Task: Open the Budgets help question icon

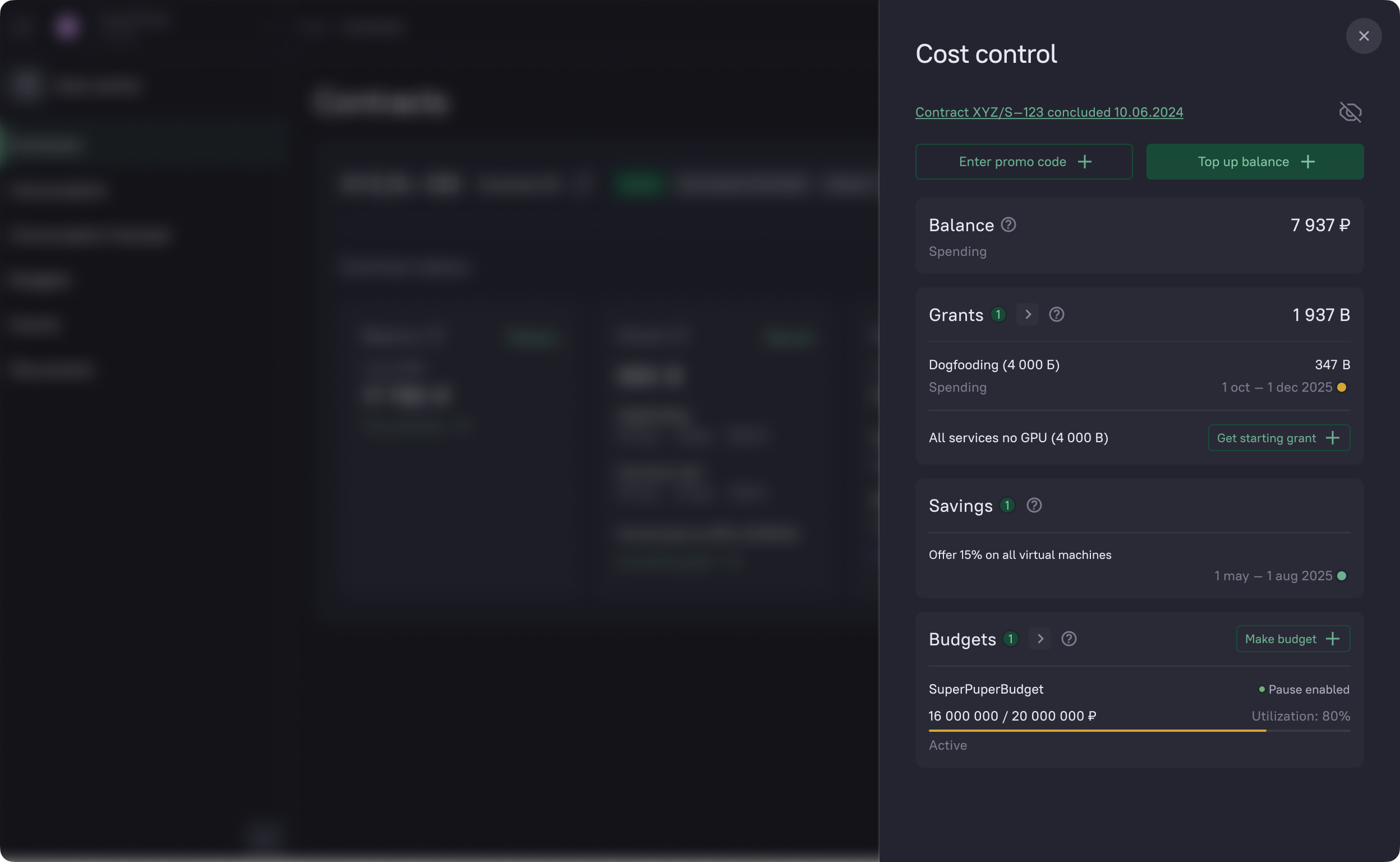Action: coord(1069,639)
